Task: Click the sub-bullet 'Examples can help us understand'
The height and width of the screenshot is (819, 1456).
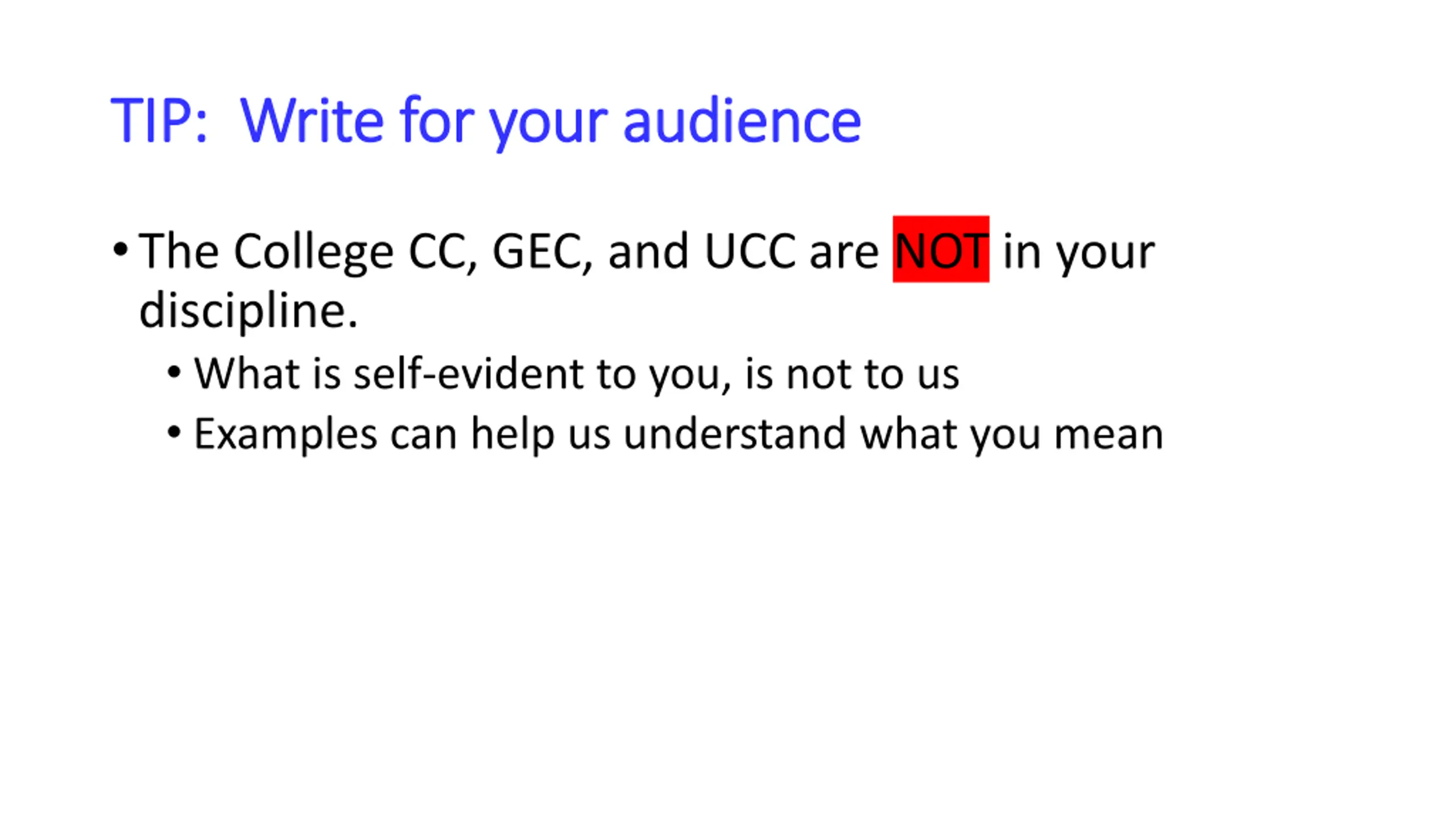Action: (678, 435)
